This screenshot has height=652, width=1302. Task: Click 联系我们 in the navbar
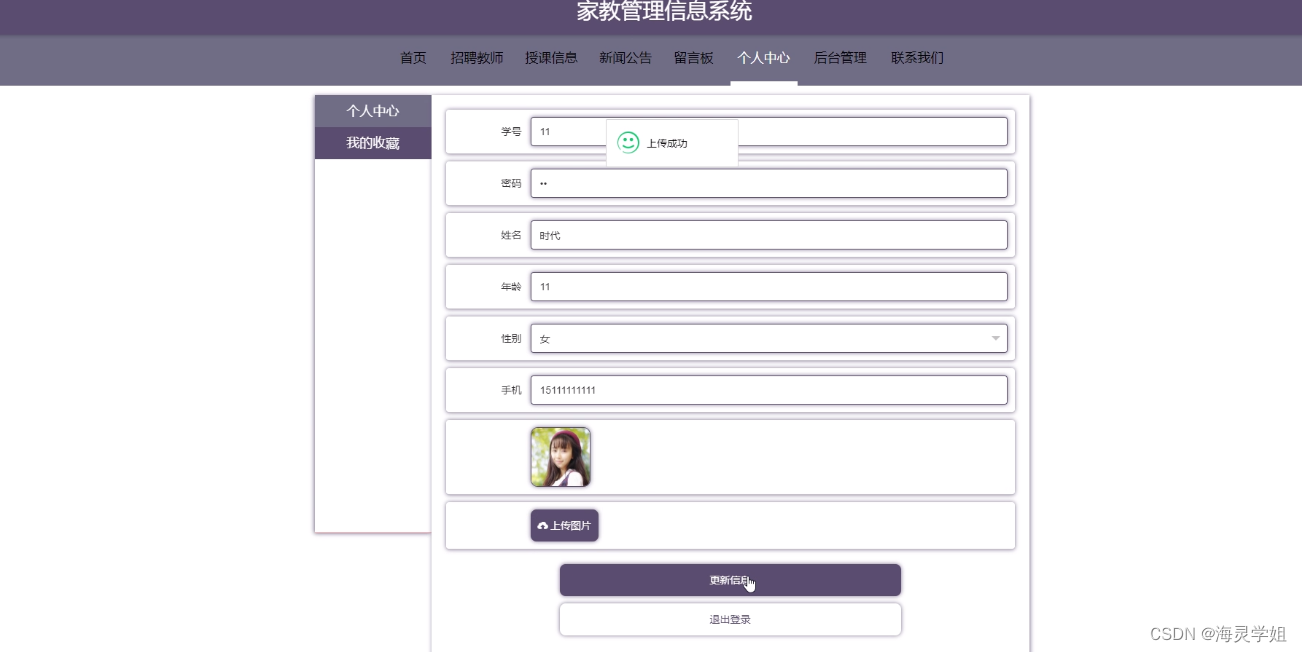(915, 58)
